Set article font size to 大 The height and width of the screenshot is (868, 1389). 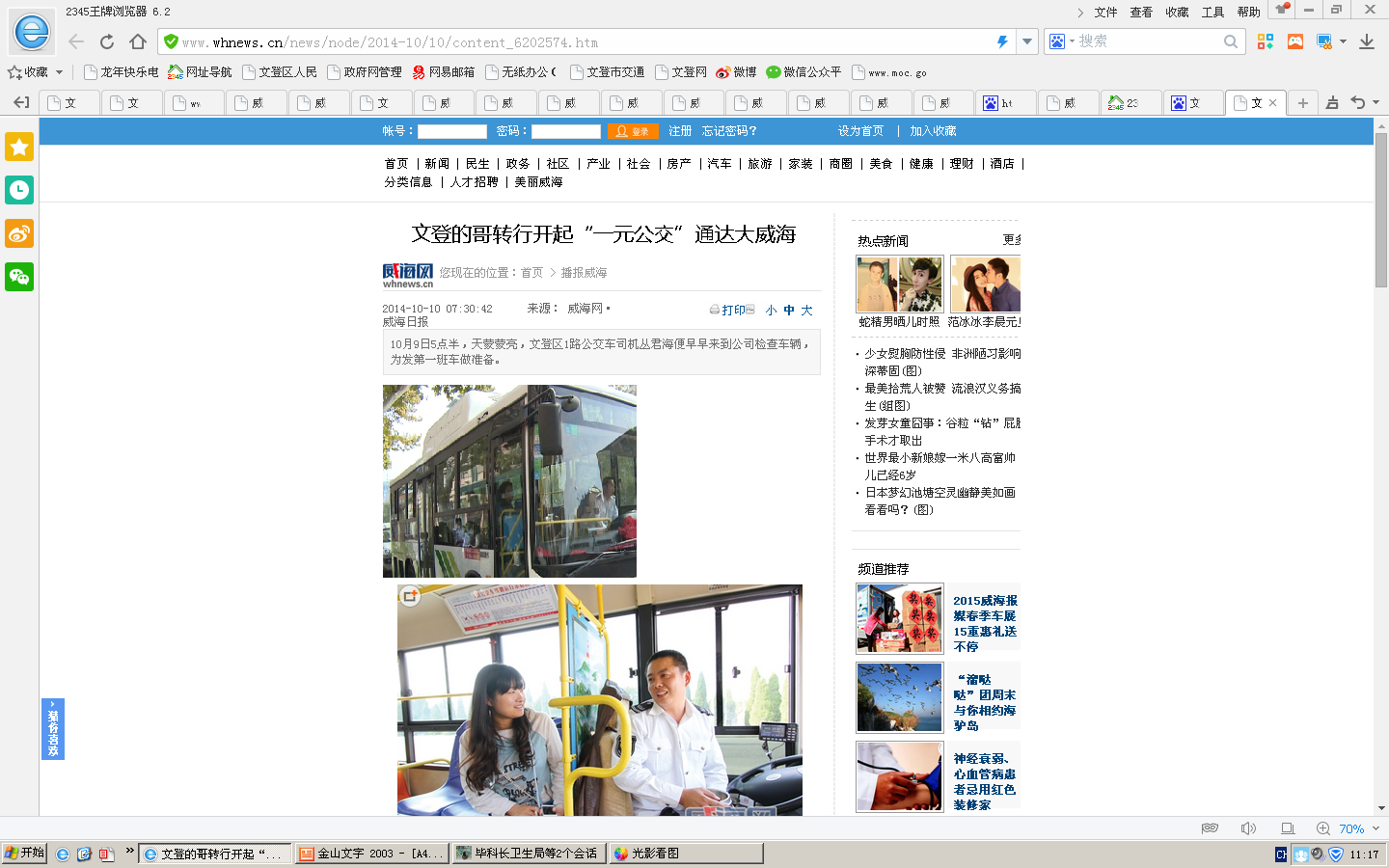click(x=806, y=311)
